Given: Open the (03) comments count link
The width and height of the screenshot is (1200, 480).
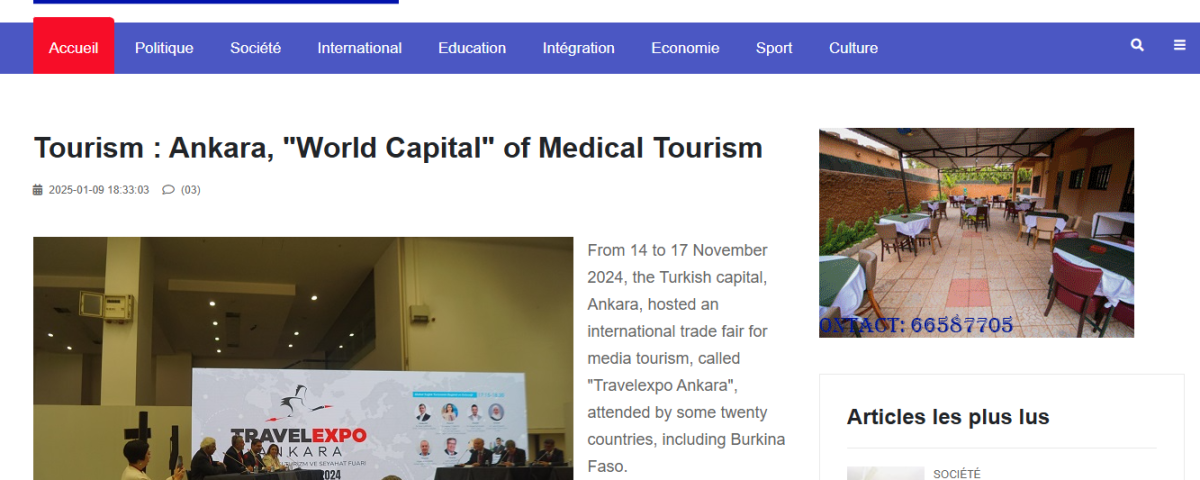Looking at the screenshot, I should (190, 190).
